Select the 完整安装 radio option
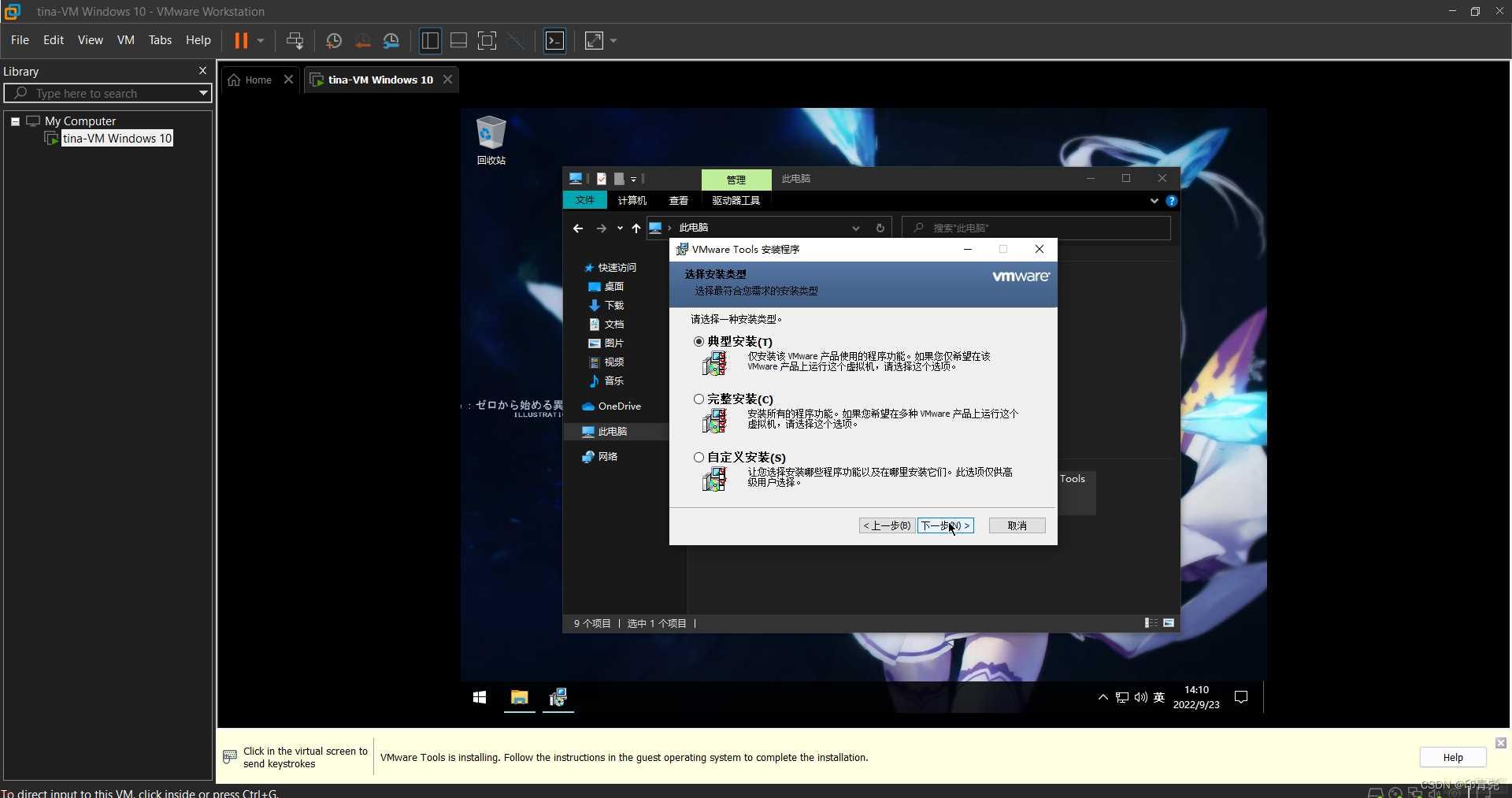Viewport: 1512px width, 798px height. tap(699, 399)
